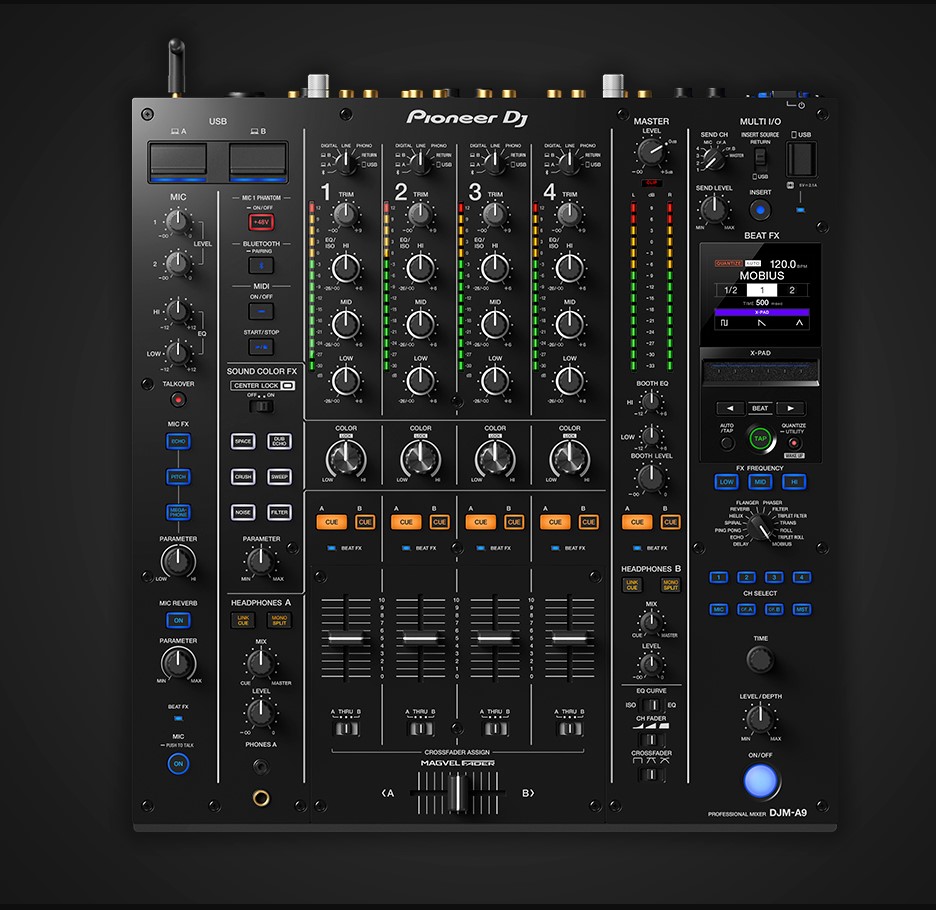Flip the EQ CURVE ISO/EQ switch
Screen dimensions: 936x910
pyautogui.click(x=651, y=705)
